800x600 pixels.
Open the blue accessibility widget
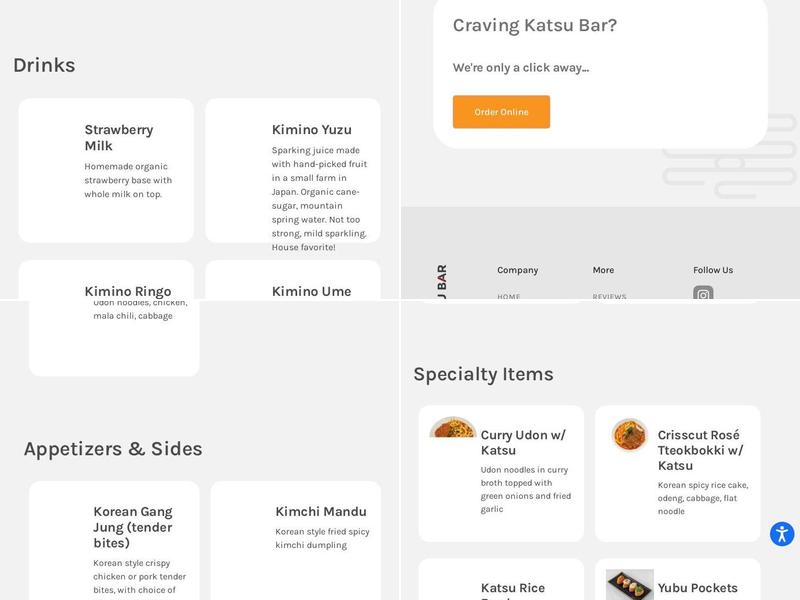(781, 534)
